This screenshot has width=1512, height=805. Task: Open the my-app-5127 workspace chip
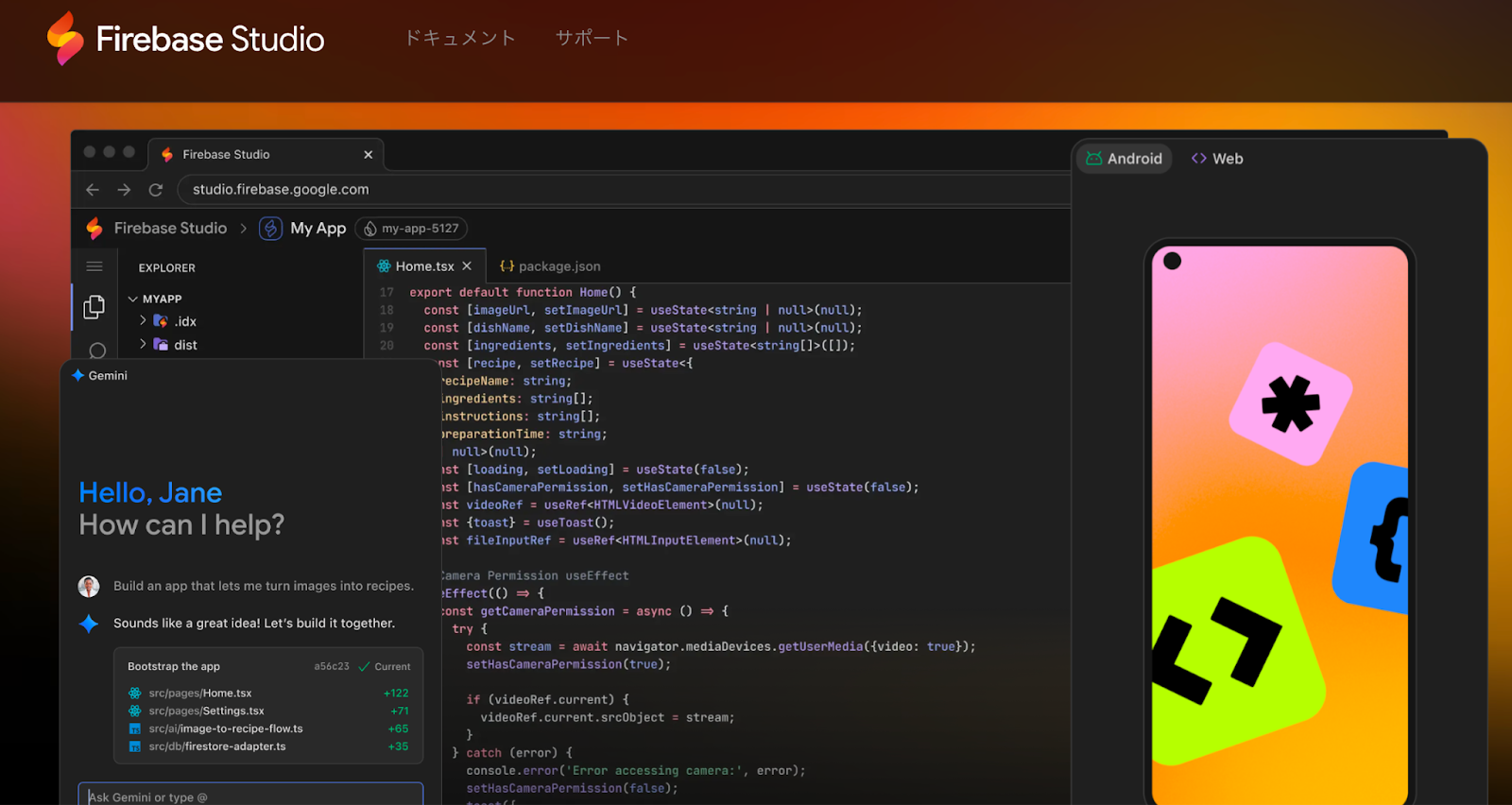(411, 228)
